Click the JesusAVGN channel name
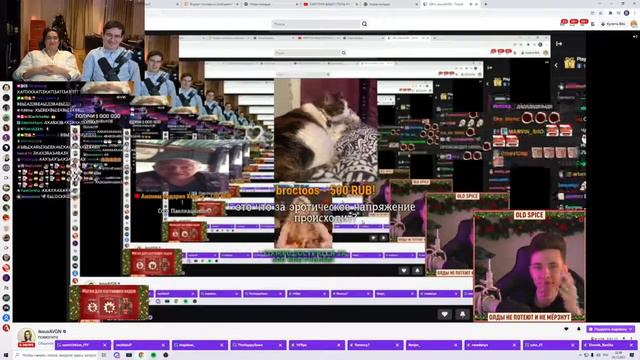Viewport: 640px width, 360px height. (49, 331)
